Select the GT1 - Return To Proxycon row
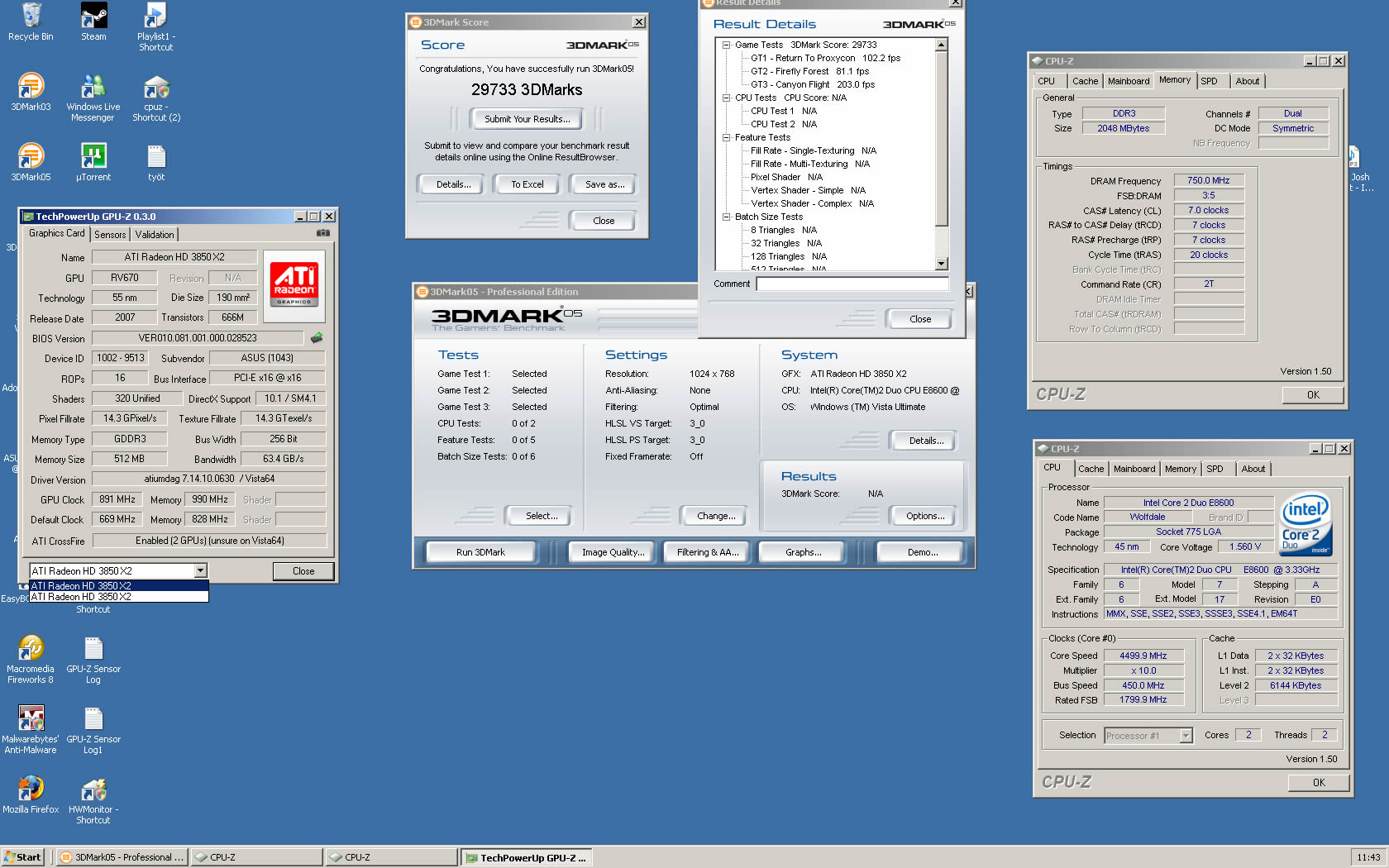 pos(825,58)
